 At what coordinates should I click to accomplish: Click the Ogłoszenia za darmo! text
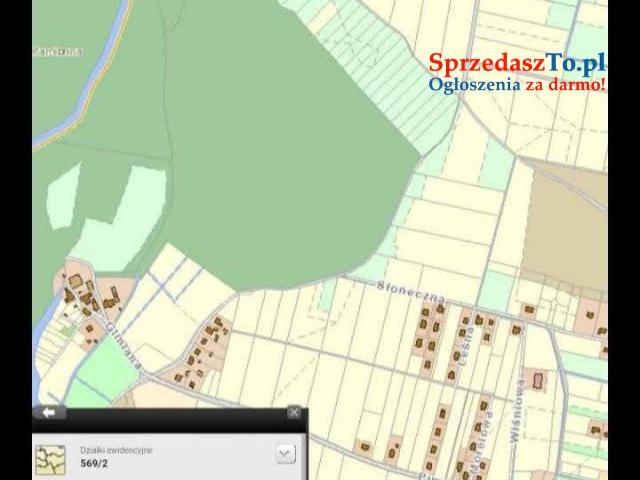pos(517,85)
